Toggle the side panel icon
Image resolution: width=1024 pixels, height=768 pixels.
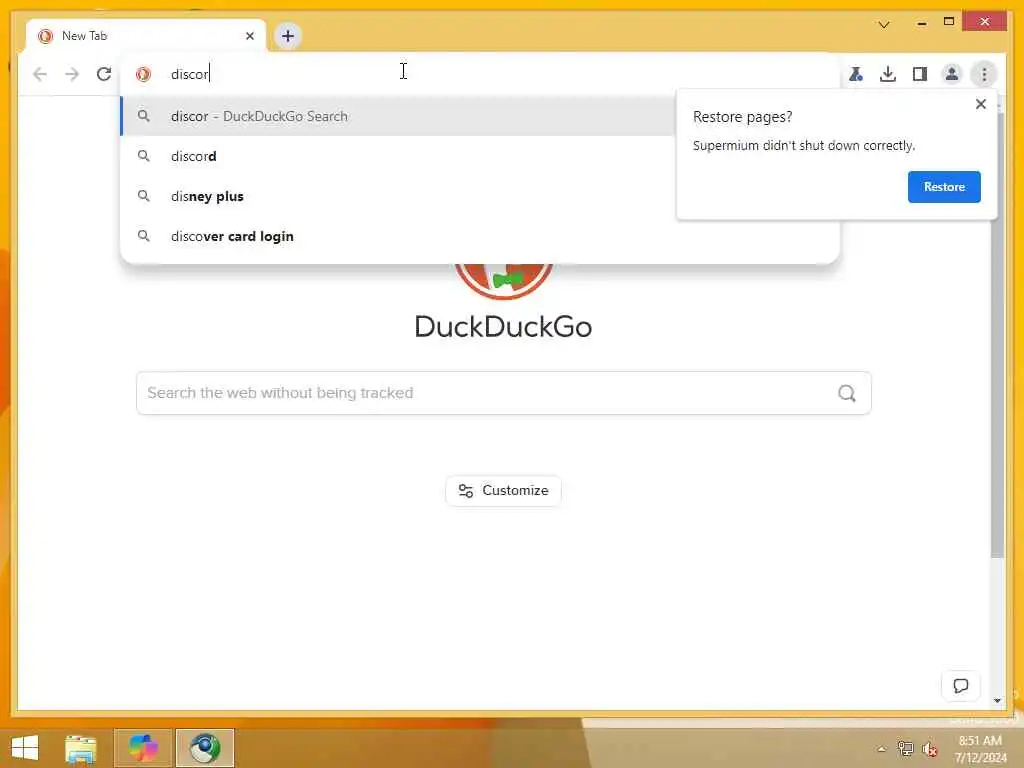click(x=920, y=74)
